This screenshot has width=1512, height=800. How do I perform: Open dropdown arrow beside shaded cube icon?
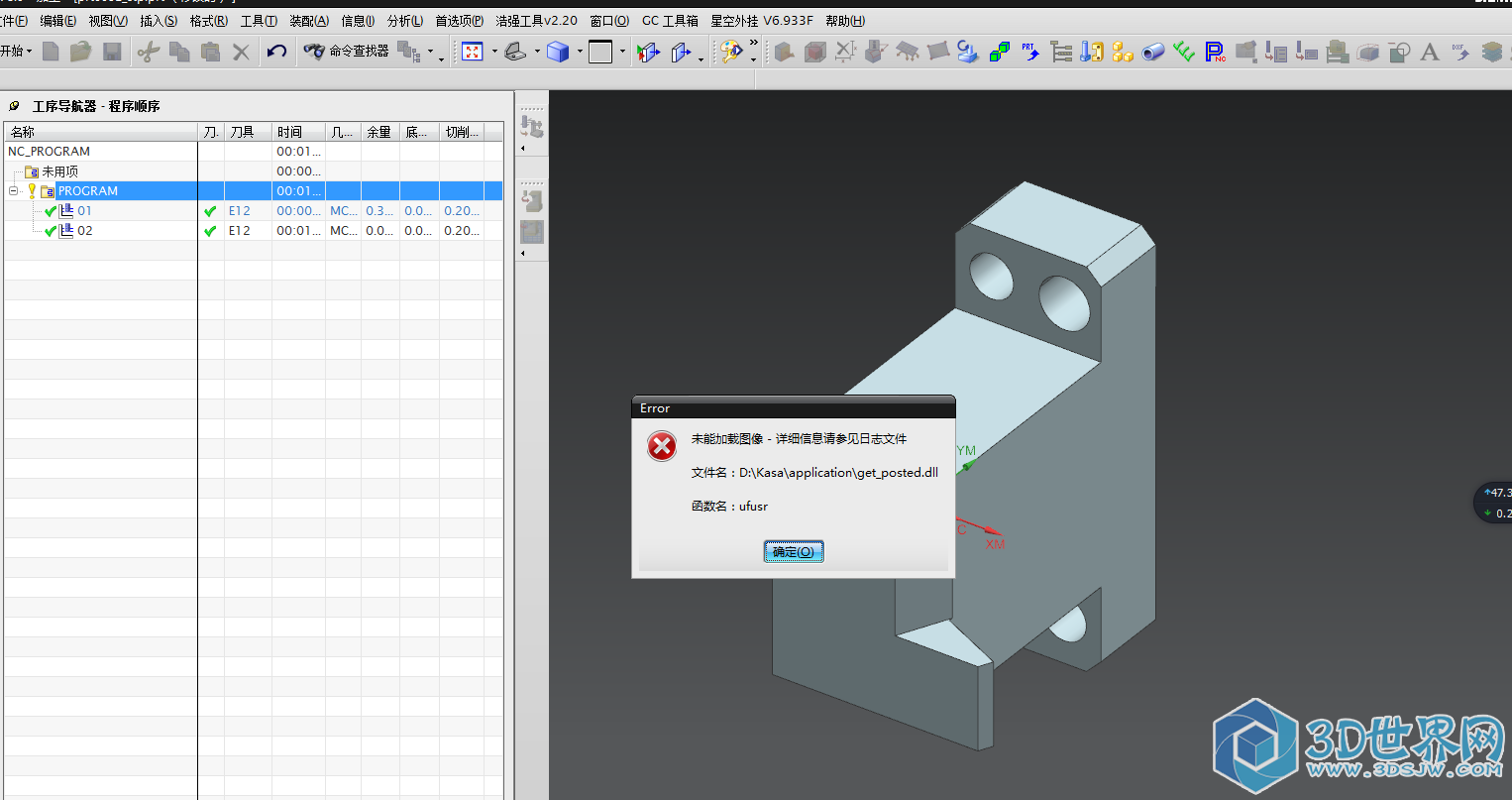pyautogui.click(x=580, y=52)
